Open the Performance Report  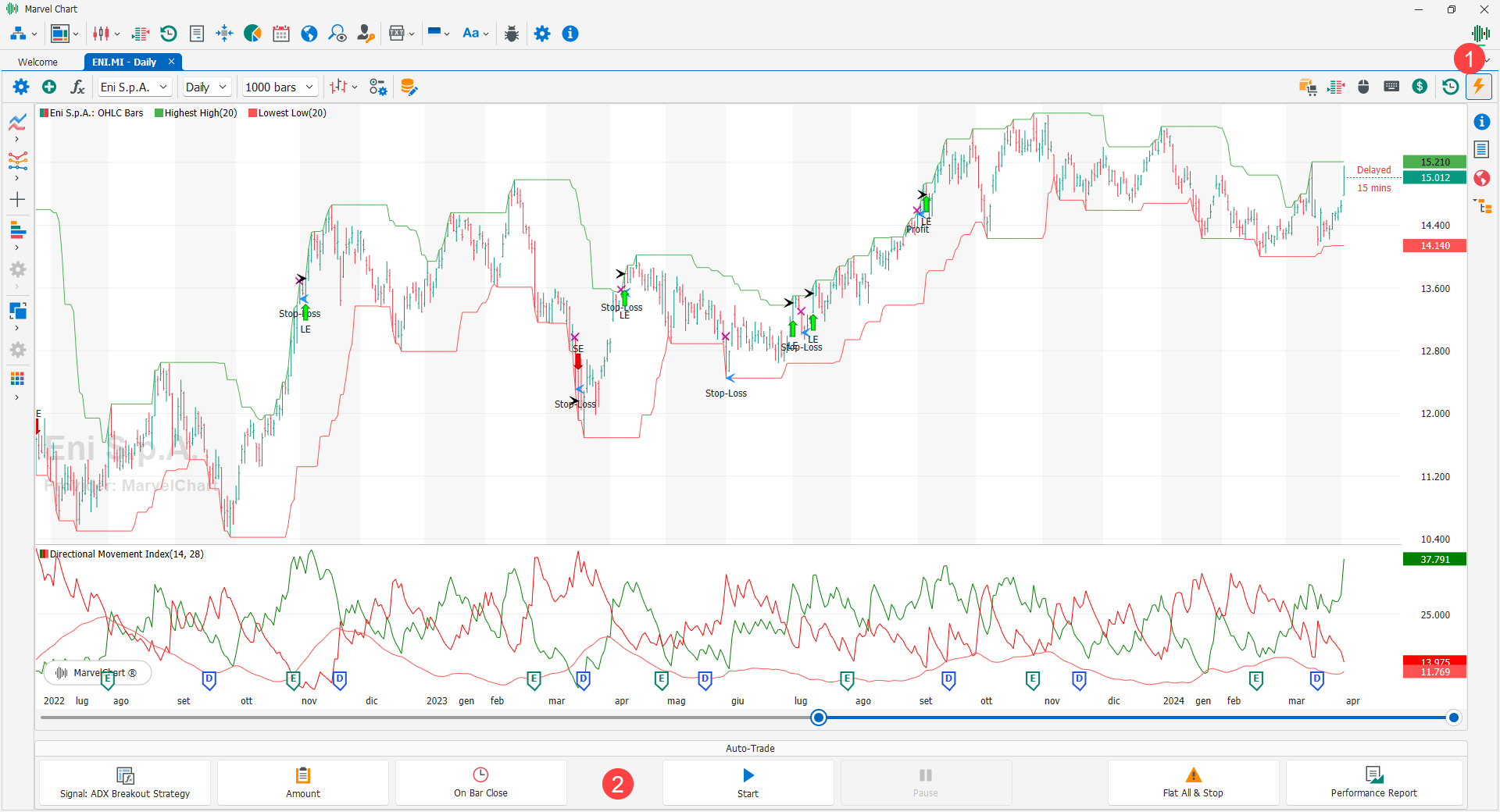[1373, 782]
